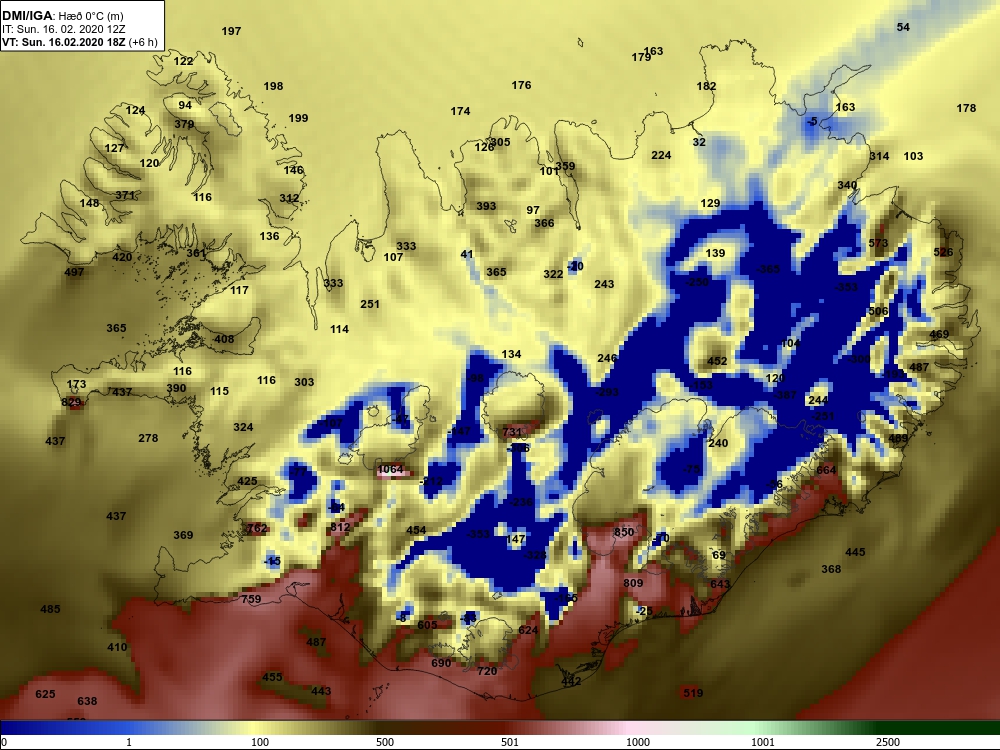Click the 720 value label
Viewport: 1000px width, 750px height.
pyautogui.click(x=487, y=671)
